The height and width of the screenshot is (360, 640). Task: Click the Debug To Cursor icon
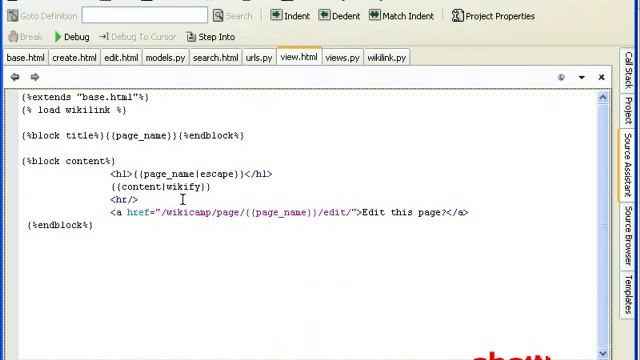104,37
